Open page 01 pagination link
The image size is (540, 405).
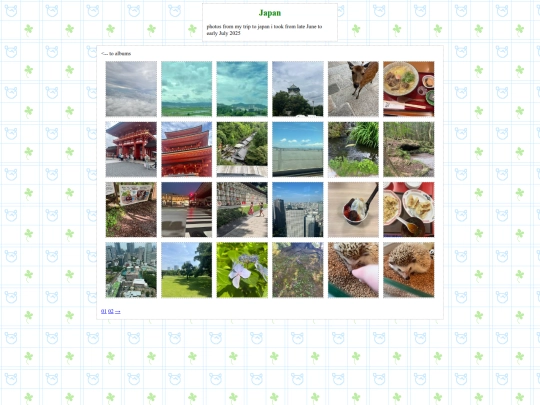(x=104, y=311)
